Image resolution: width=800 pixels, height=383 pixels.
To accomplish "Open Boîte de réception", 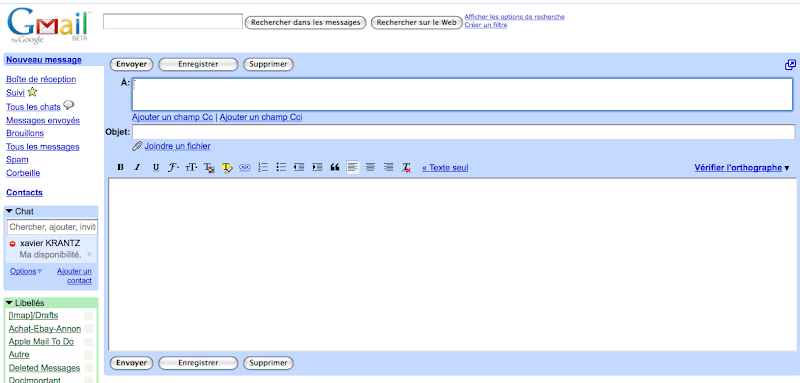I will (41, 79).
